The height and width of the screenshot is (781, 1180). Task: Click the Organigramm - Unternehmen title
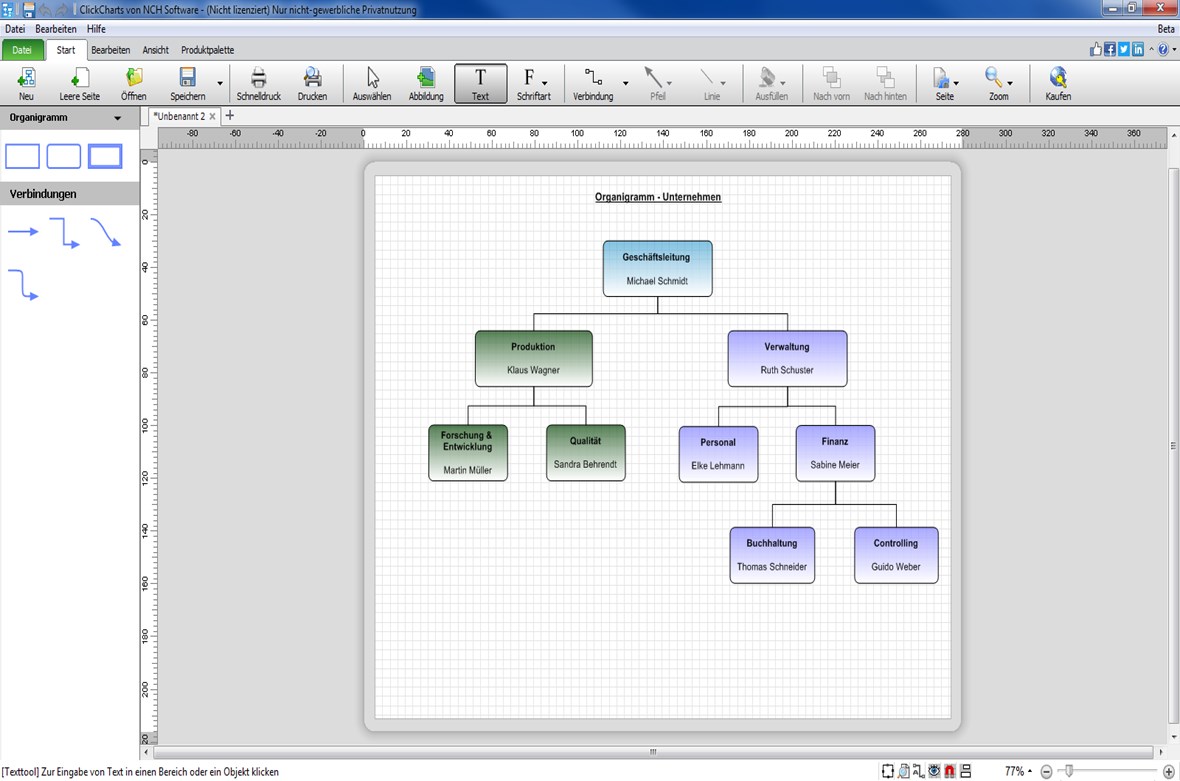point(658,197)
